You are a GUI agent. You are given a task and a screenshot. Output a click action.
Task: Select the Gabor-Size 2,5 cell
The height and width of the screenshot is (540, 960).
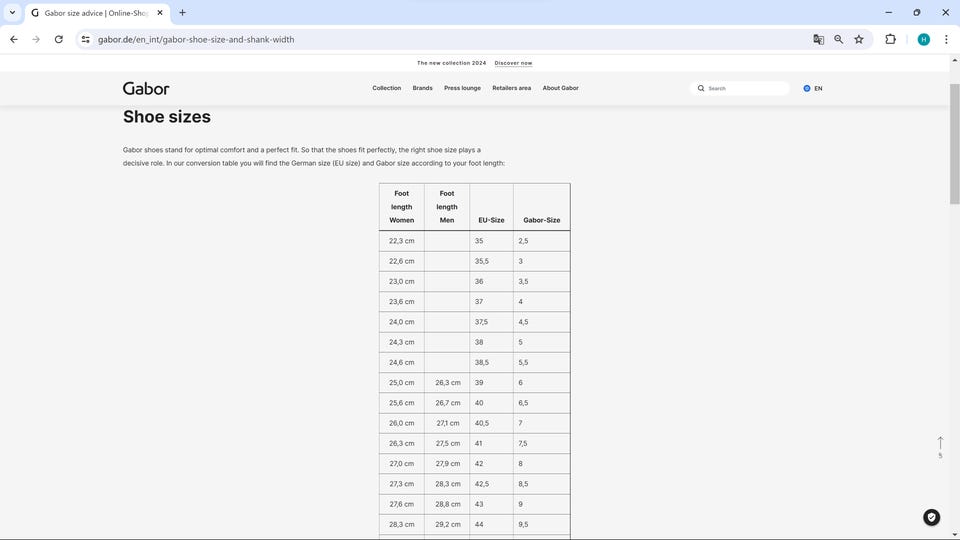[542, 241]
